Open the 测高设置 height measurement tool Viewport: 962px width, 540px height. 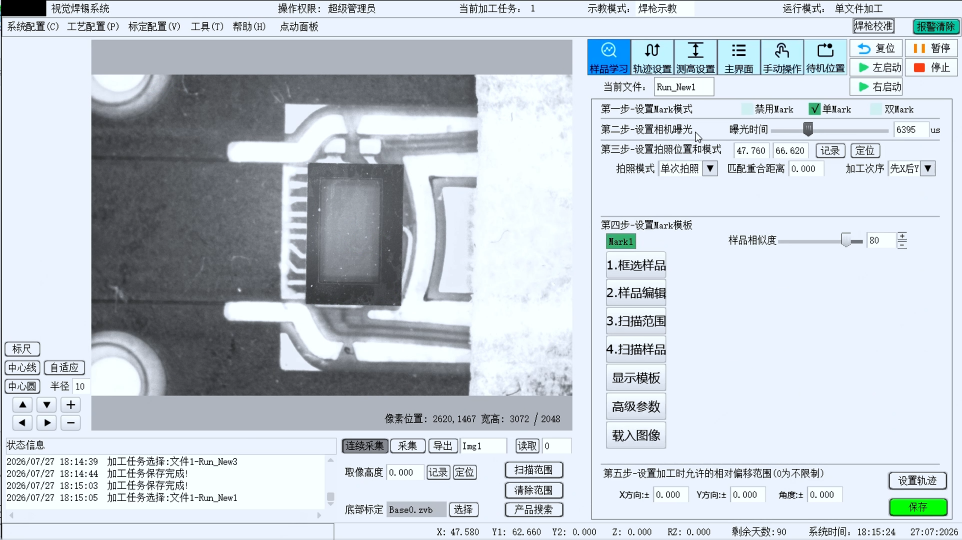(x=695, y=57)
